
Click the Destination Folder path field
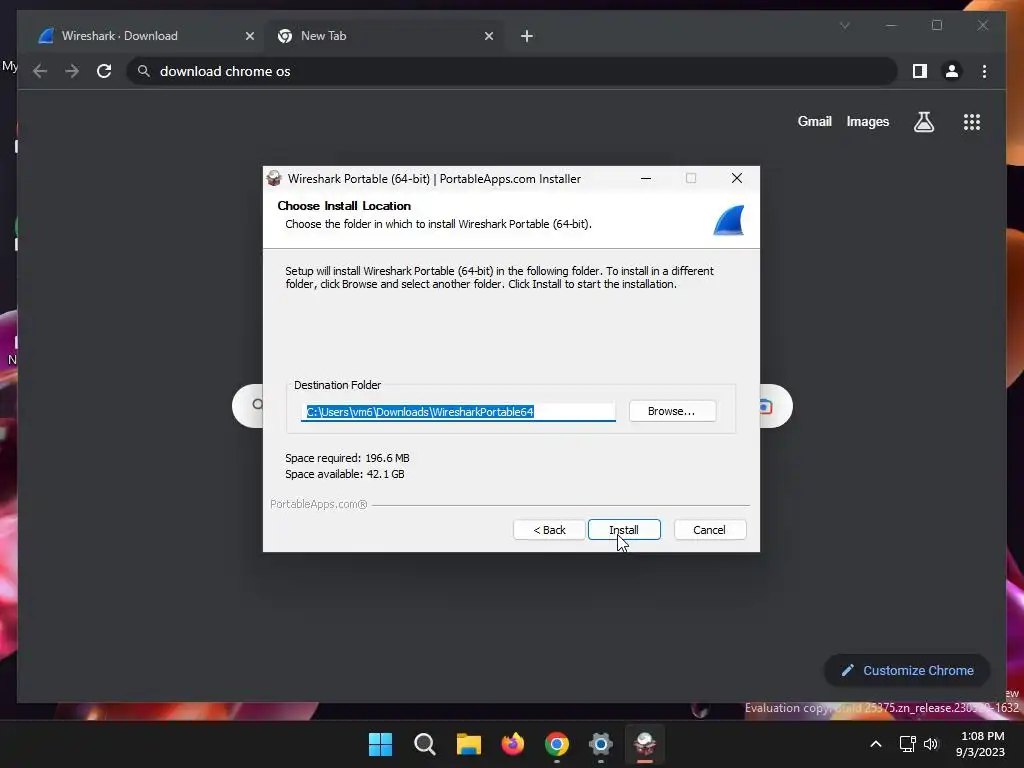(x=458, y=411)
